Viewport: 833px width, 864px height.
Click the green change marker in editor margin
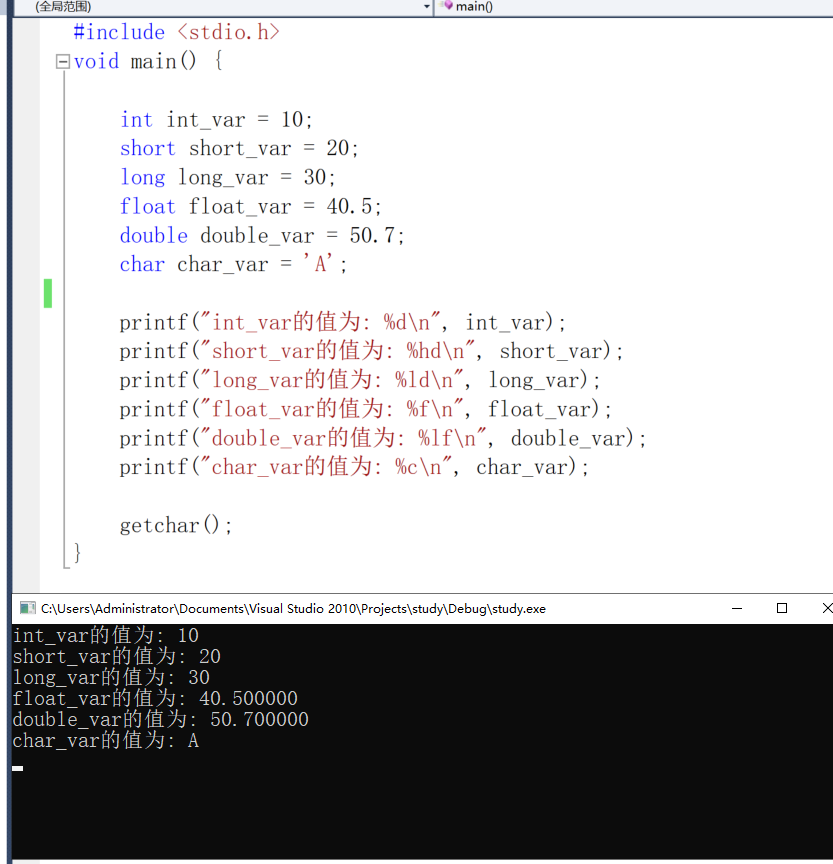(48, 293)
